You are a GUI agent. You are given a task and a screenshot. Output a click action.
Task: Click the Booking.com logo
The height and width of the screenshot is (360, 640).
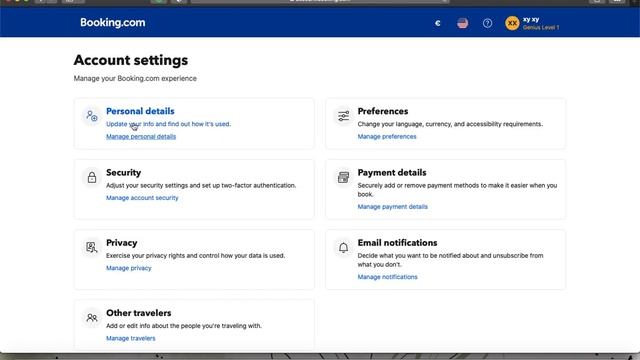113,22
